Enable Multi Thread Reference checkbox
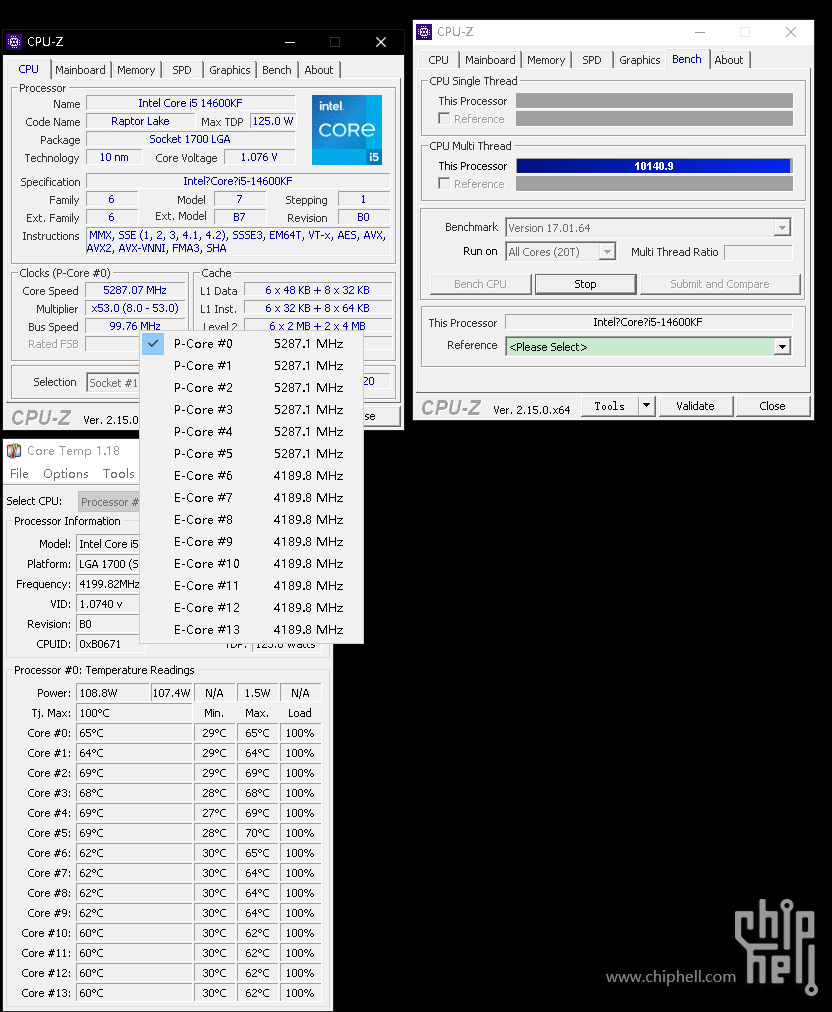This screenshot has width=832, height=1012. [444, 183]
